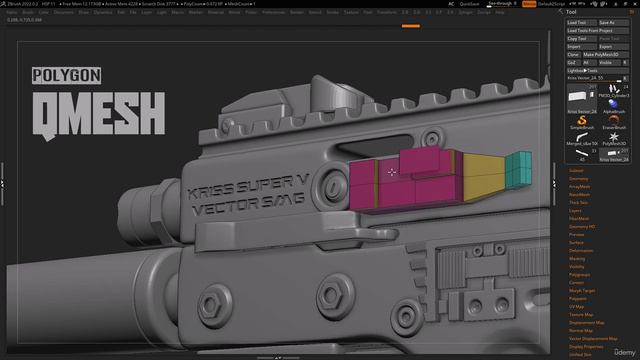Select the PolyMesh3D star tool
The height and width of the screenshot is (360, 640).
point(613,139)
